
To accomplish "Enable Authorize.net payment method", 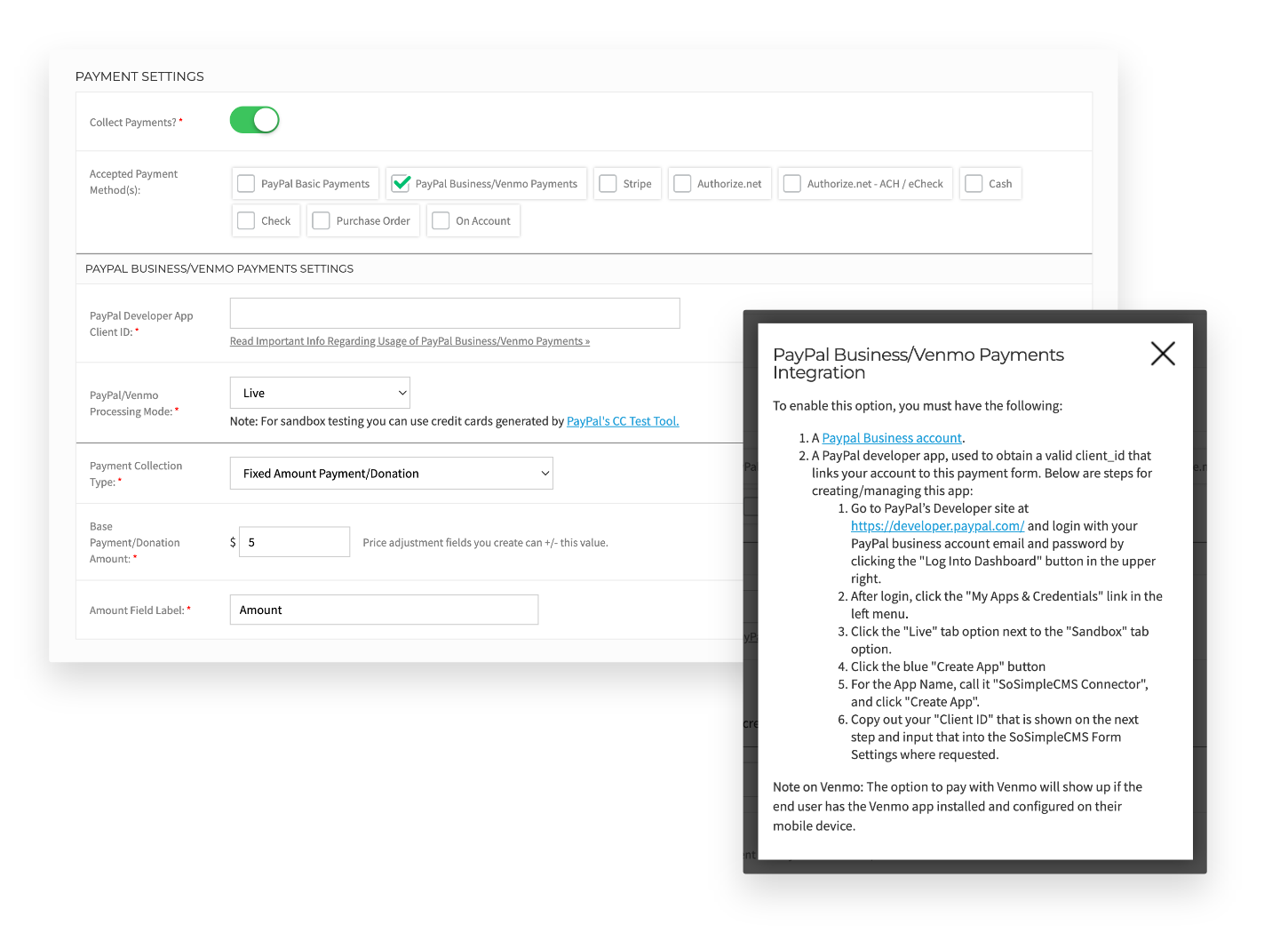I will point(682,184).
